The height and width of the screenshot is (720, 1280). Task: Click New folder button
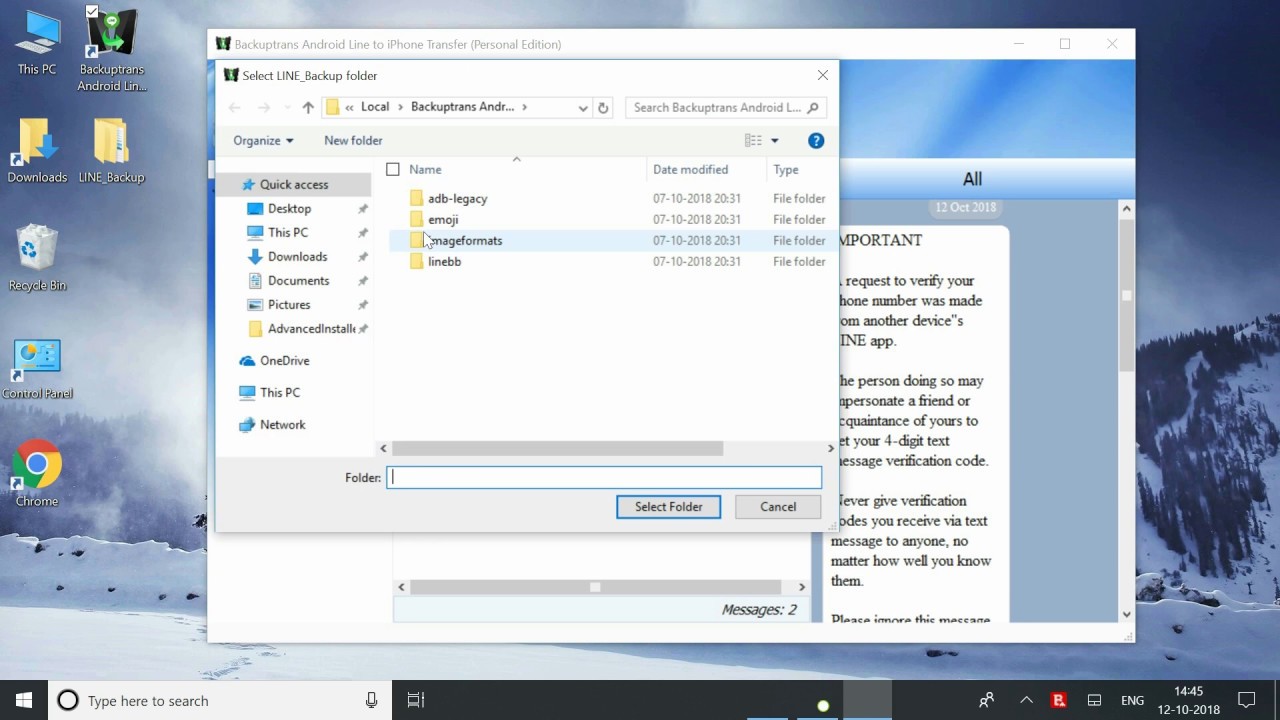click(353, 141)
